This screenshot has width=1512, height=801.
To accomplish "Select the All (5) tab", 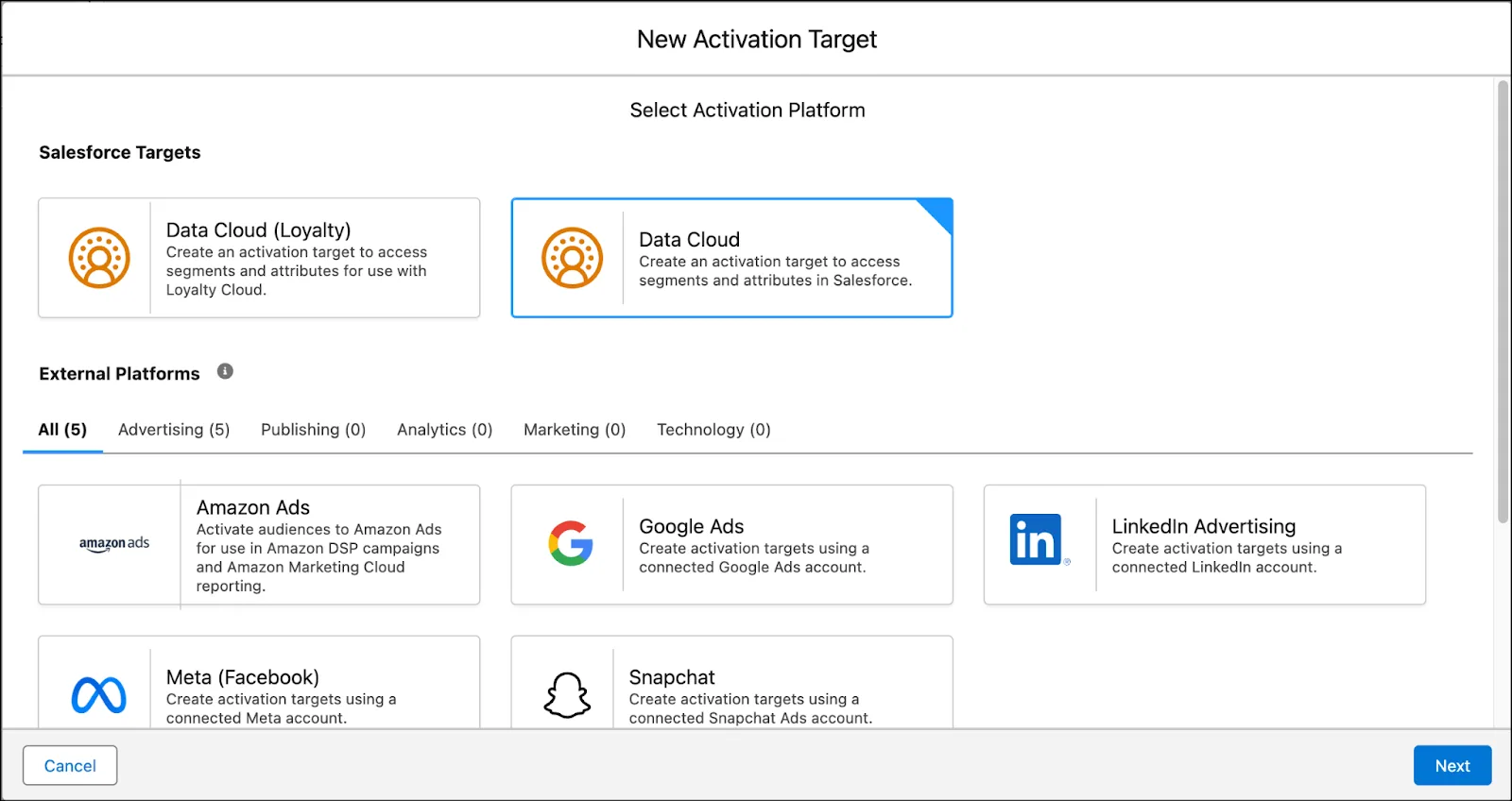I will 62,430.
